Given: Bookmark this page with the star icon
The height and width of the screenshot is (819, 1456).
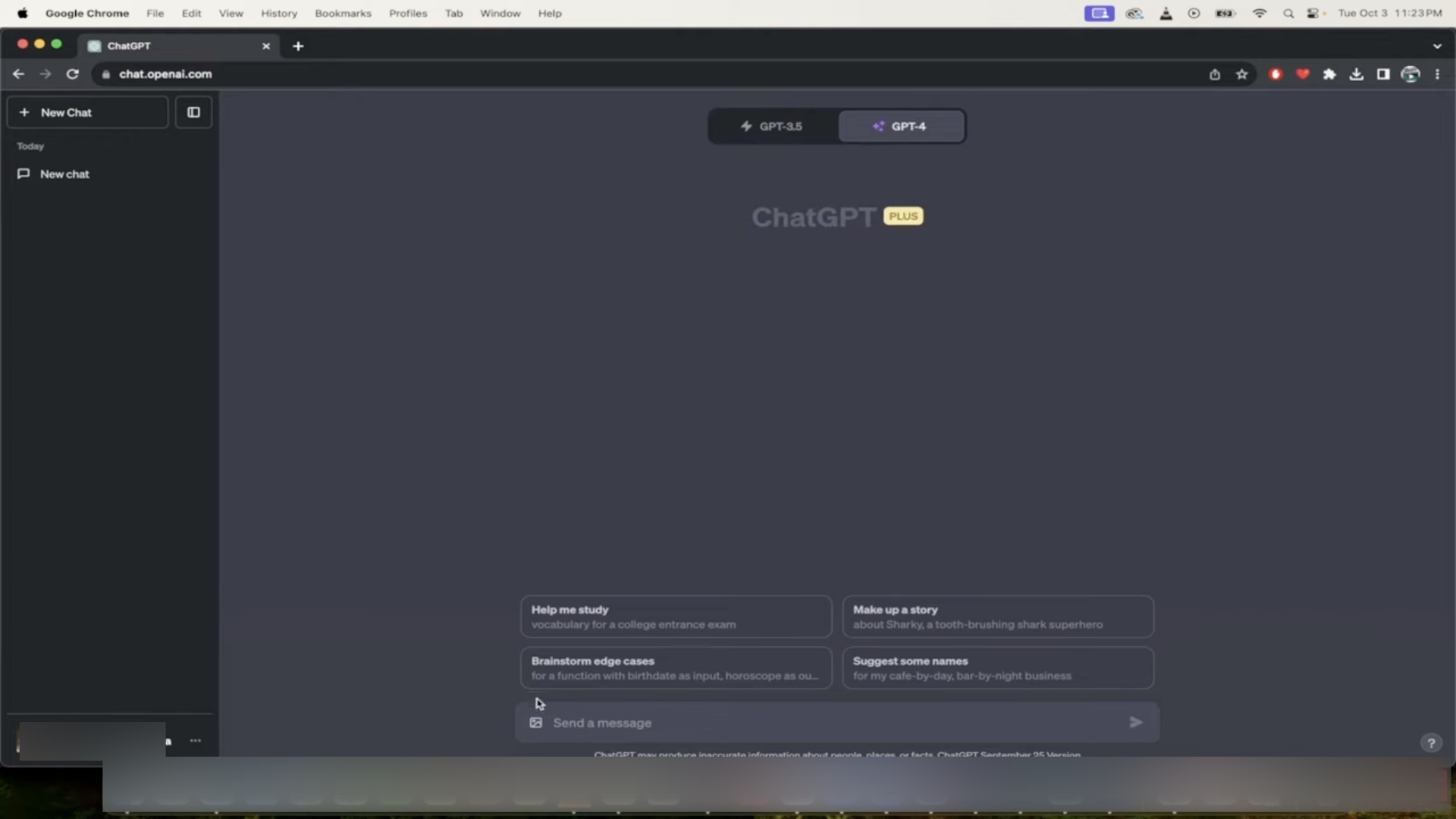Looking at the screenshot, I should click(1241, 74).
